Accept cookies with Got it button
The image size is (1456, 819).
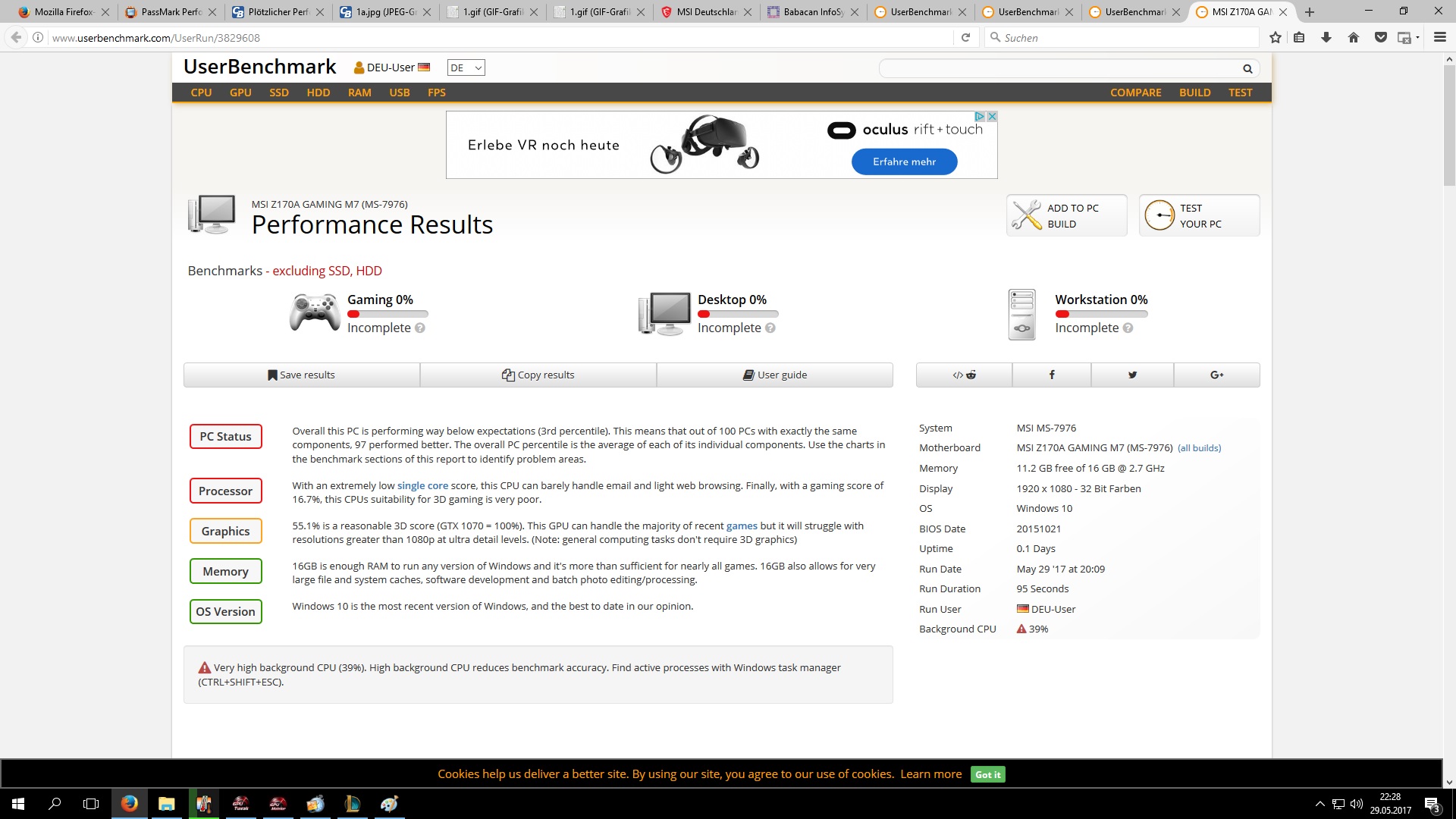(x=987, y=774)
